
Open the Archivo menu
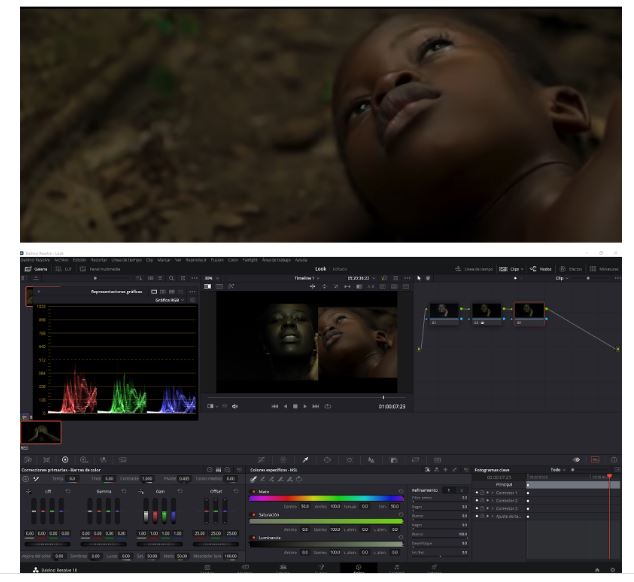(x=61, y=260)
